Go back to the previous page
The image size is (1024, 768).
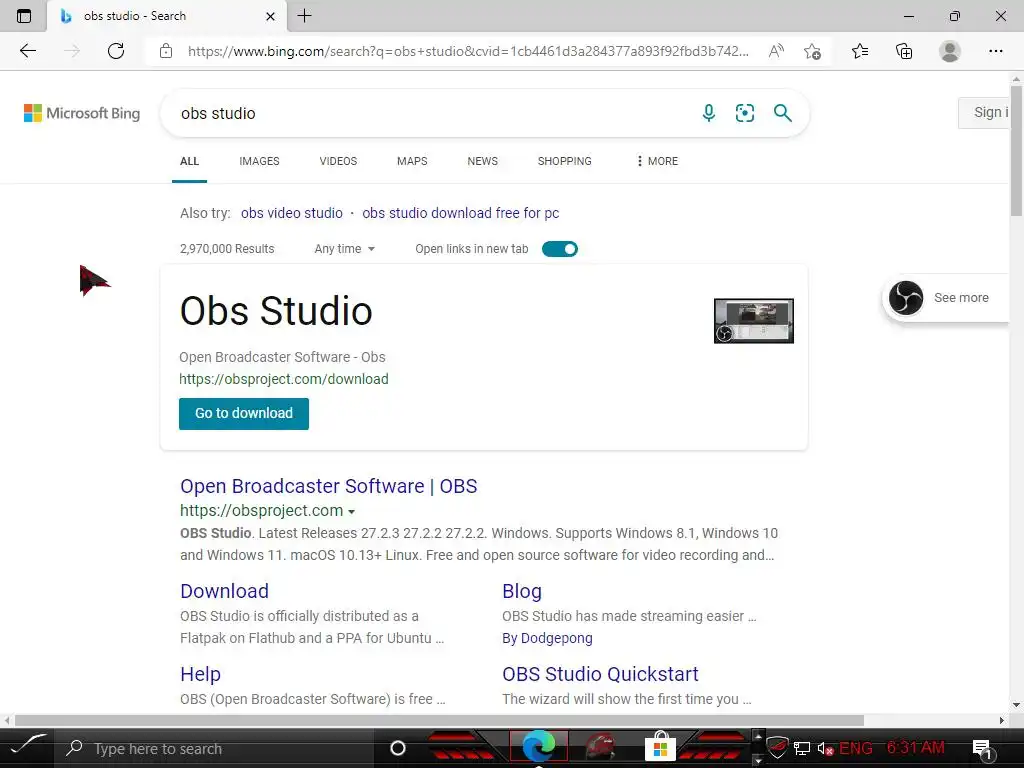click(27, 51)
